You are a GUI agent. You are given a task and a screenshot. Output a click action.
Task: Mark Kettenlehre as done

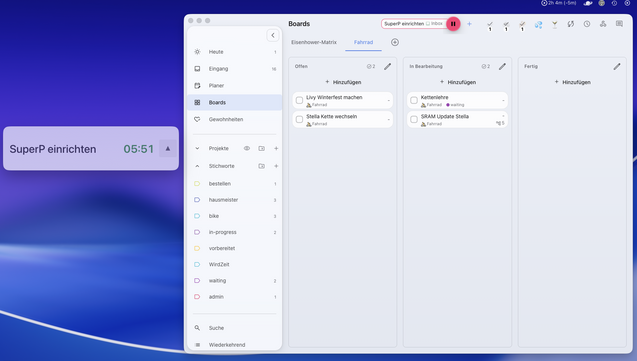tap(414, 100)
